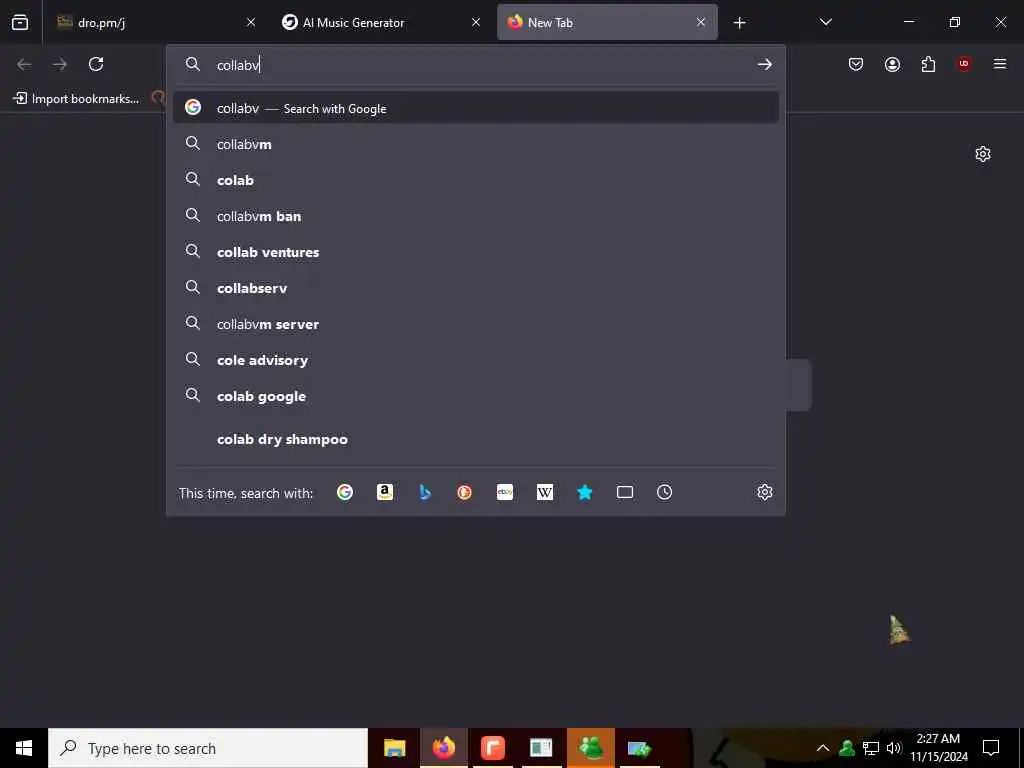Close the New Tab tab
Viewport: 1024px width, 768px height.
(x=701, y=22)
